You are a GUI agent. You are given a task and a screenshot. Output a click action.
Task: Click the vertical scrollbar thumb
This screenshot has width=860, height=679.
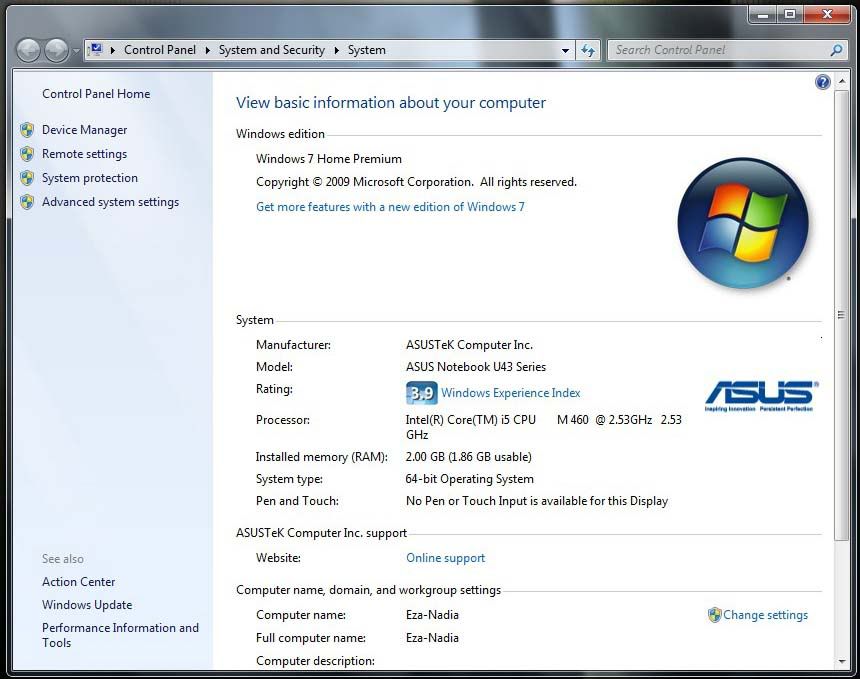click(842, 315)
